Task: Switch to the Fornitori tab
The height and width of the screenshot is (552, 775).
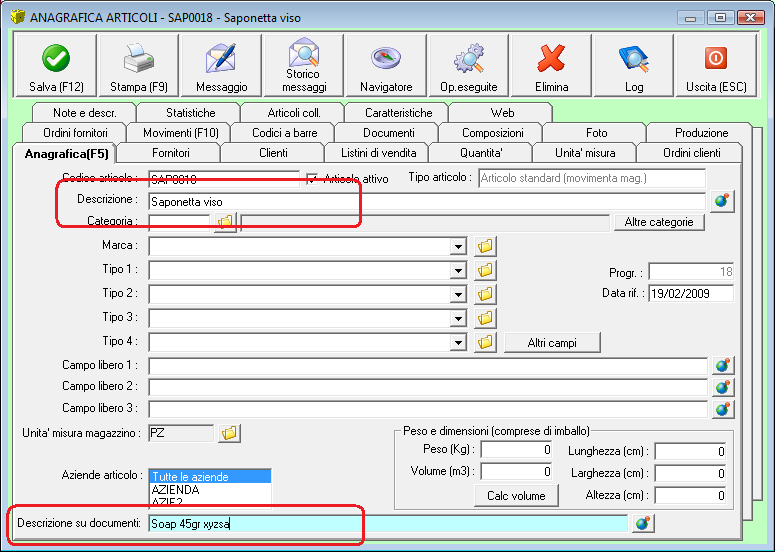Action: (171, 153)
